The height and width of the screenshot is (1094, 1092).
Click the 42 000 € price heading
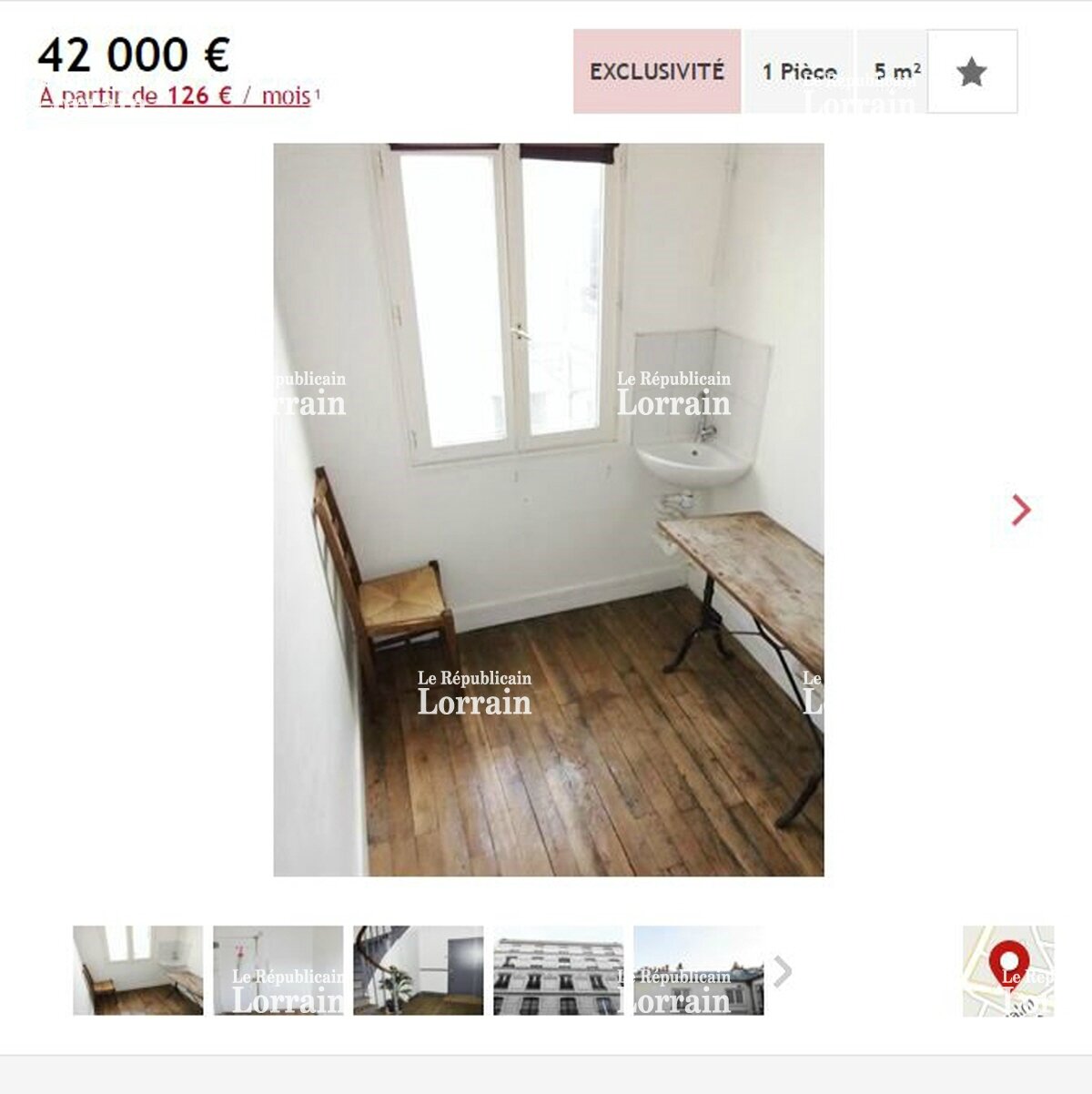click(133, 54)
